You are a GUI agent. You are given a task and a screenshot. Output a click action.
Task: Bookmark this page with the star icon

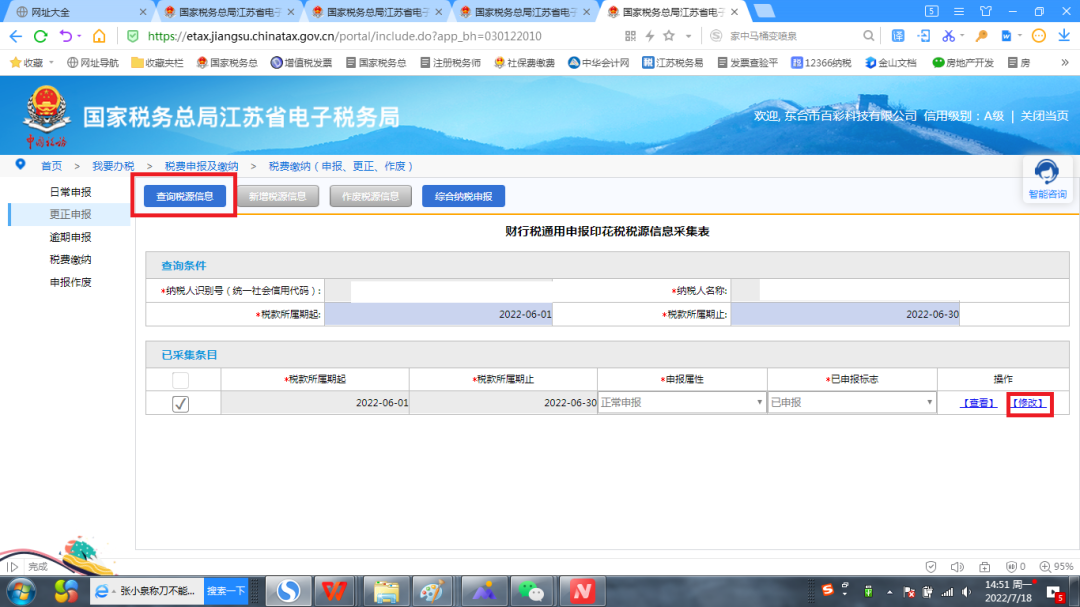click(669, 36)
